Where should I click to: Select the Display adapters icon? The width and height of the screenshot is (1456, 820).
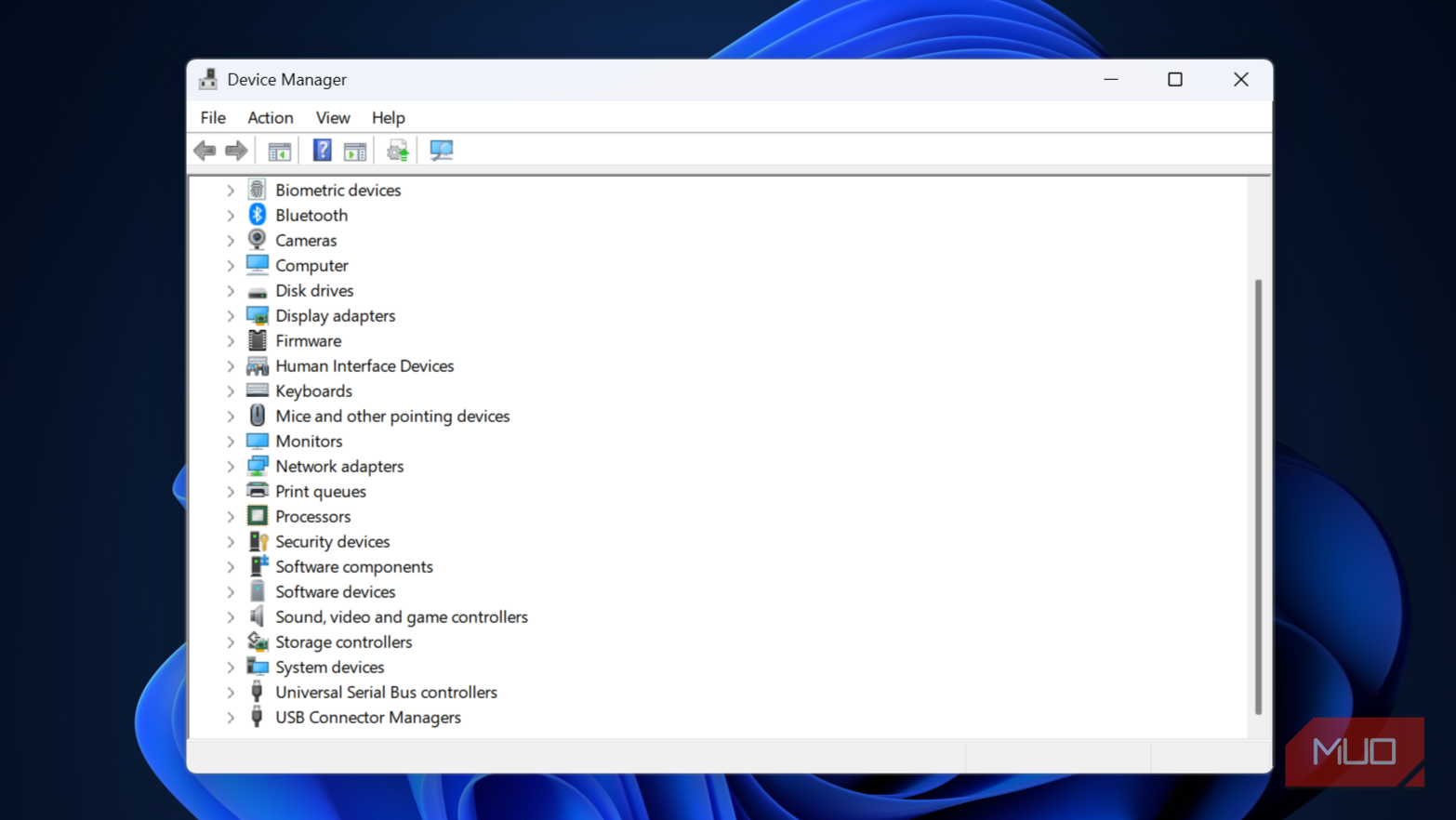258,315
